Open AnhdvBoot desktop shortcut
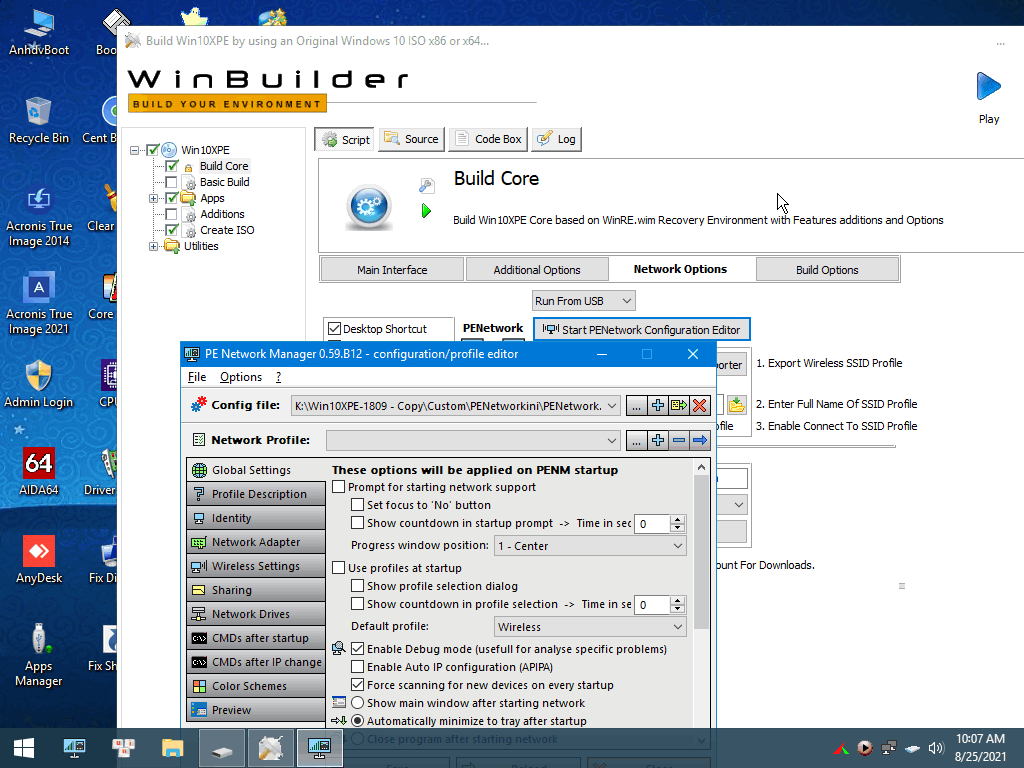Image resolution: width=1024 pixels, height=768 pixels. pyautogui.click(x=39, y=31)
